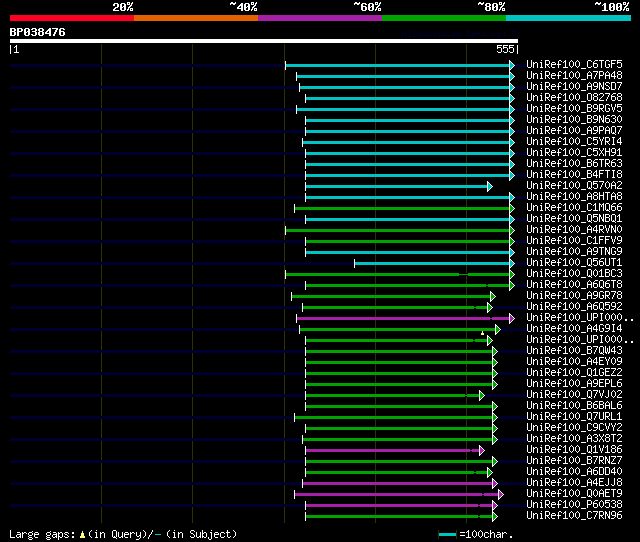The image size is (640, 542).
Task: Select the UniRef100_B9RGV5 label
Action: point(574,109)
